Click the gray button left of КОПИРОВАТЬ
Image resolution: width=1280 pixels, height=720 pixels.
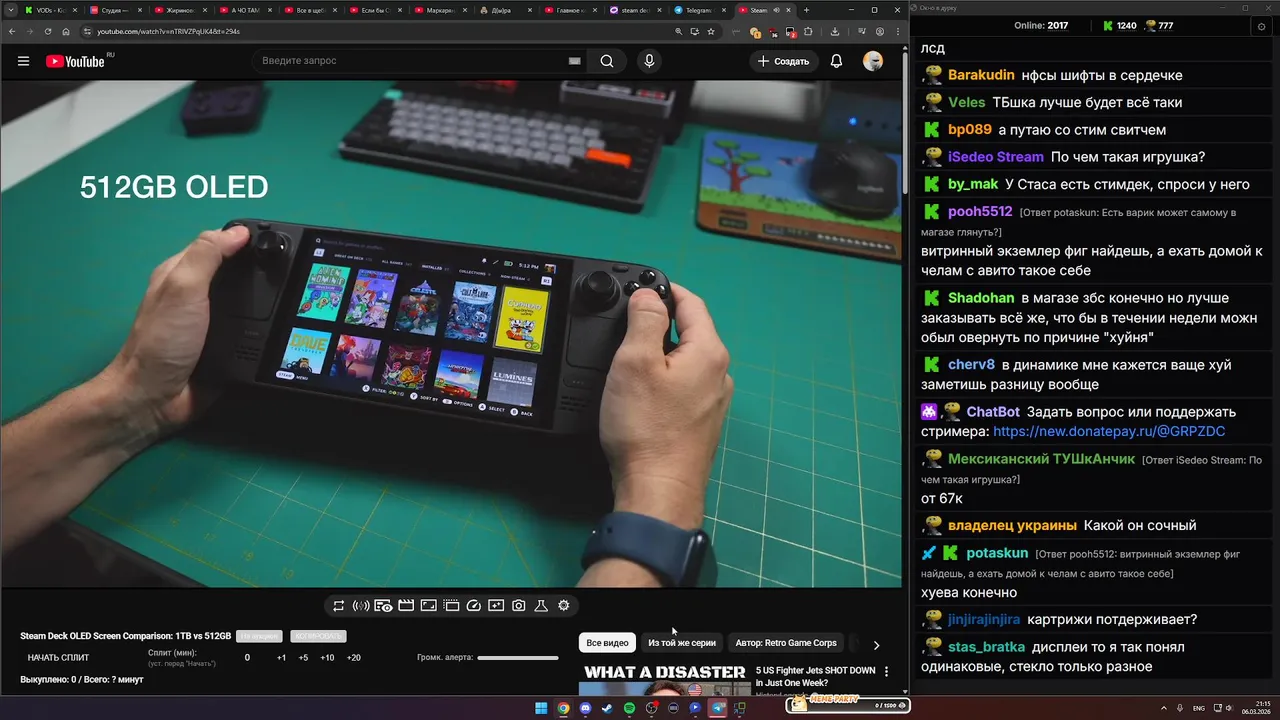click(x=259, y=636)
